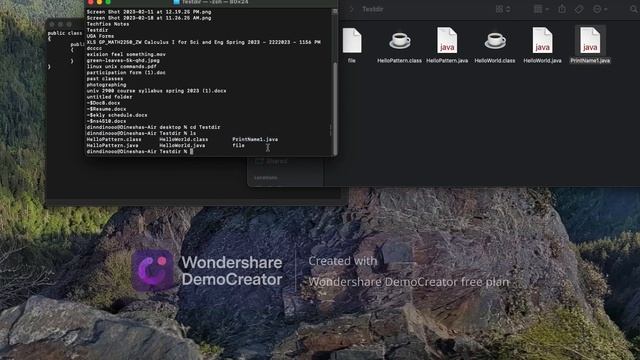
Task: Click the HelloWorld.java filename label in Finder
Action: (x=542, y=60)
